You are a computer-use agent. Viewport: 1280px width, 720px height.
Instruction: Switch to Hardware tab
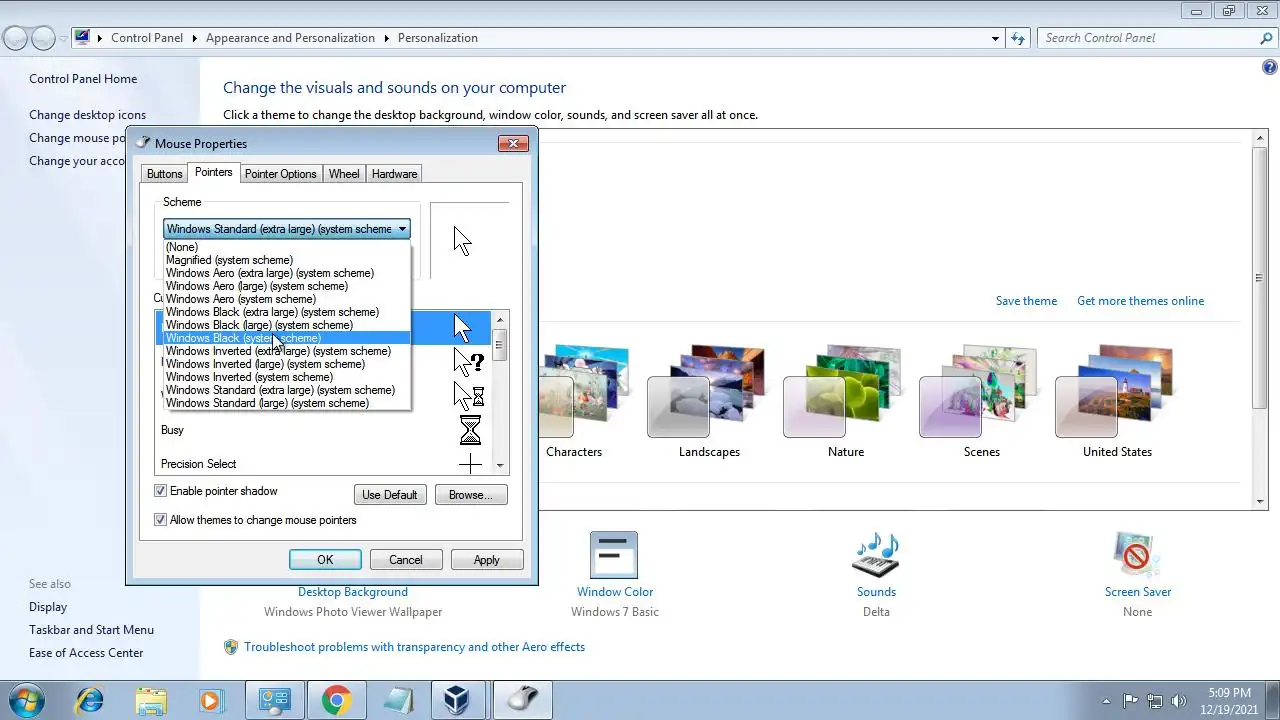tap(395, 174)
